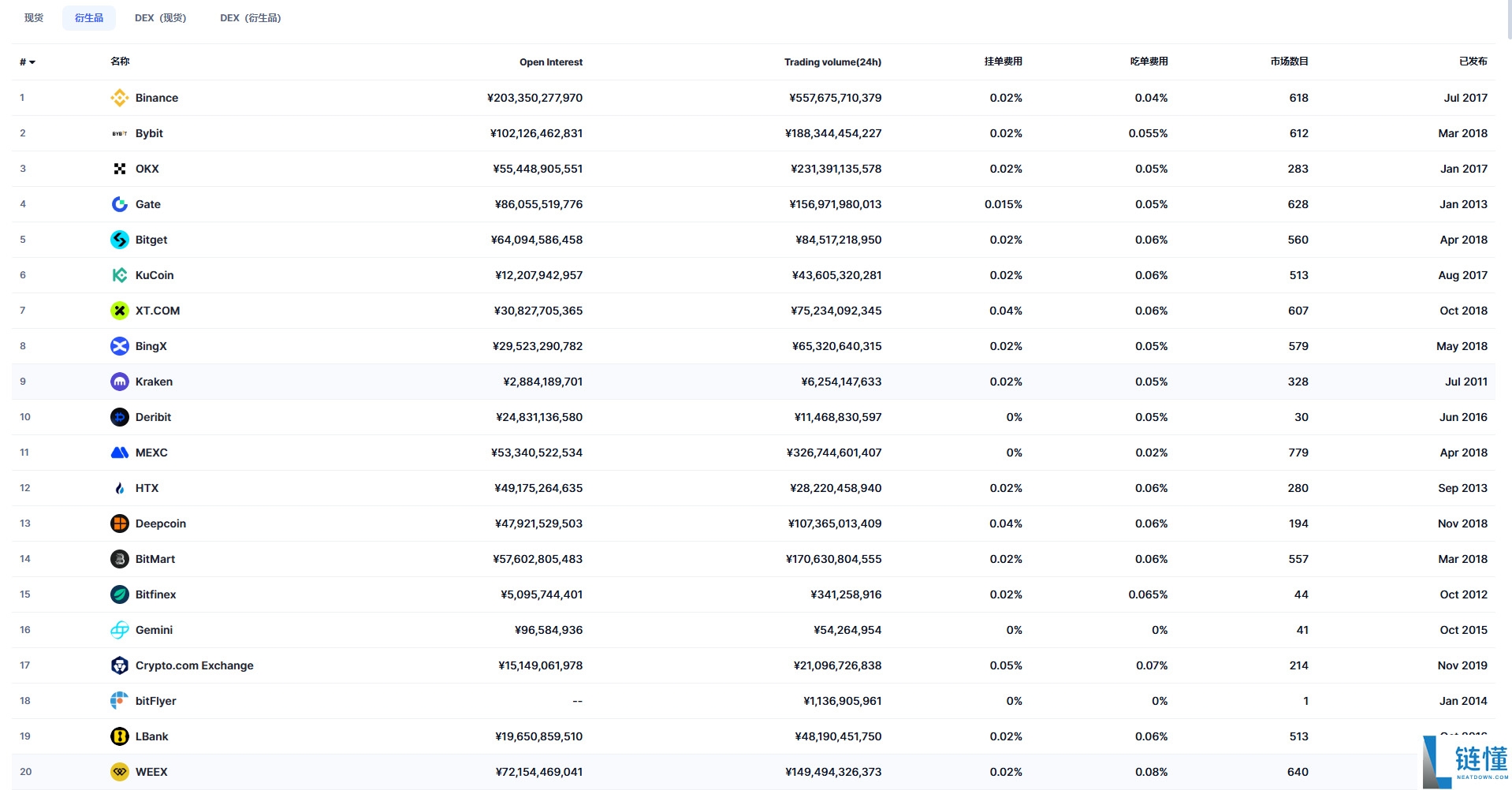Open the Deribit exchange page
Image resolution: width=1512 pixels, height=790 pixels.
tap(153, 417)
